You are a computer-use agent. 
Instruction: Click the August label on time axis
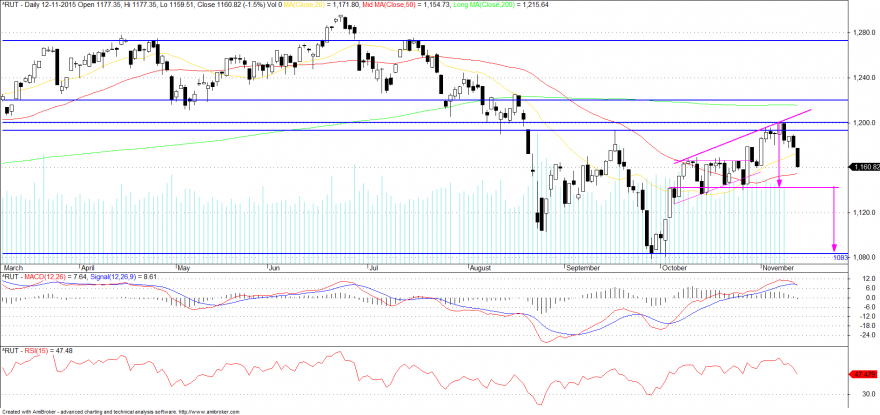(479, 267)
